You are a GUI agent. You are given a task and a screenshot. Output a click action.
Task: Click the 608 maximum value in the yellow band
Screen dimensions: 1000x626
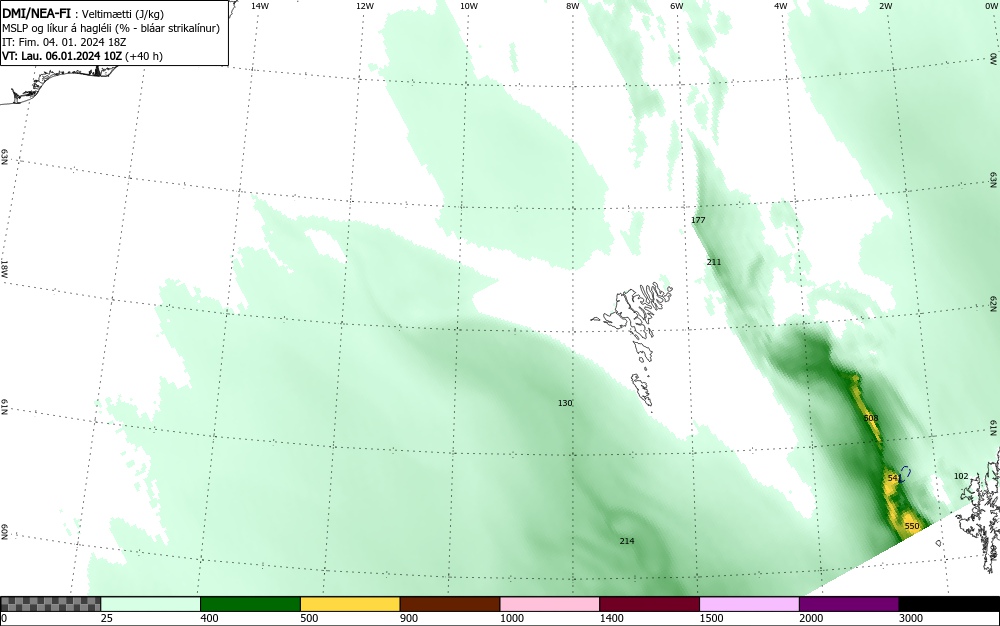click(x=871, y=418)
